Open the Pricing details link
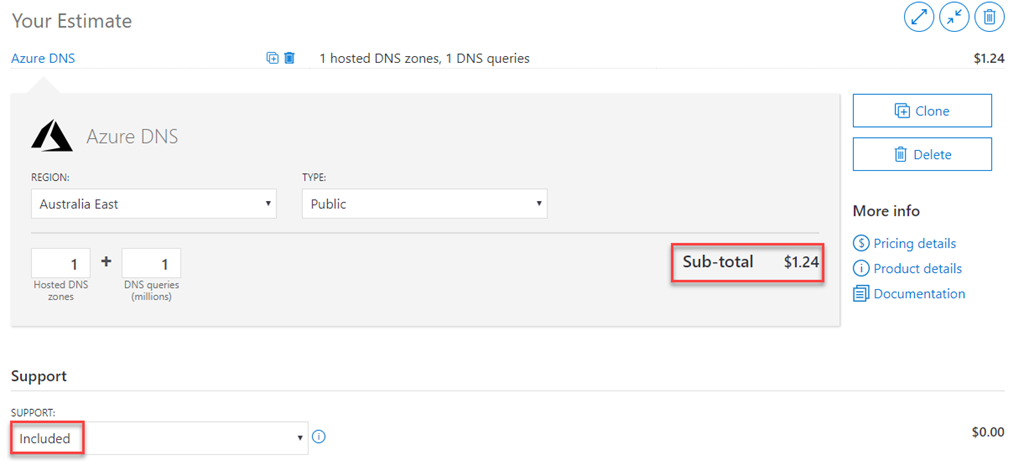1024x465 pixels. click(914, 243)
